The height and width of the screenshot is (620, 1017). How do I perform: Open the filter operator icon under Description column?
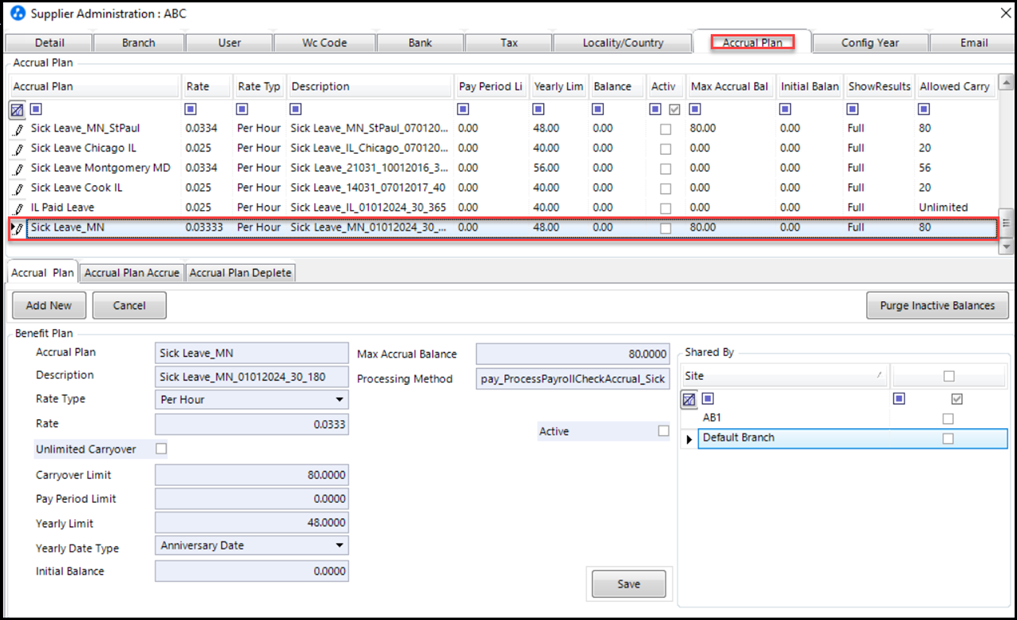296,109
